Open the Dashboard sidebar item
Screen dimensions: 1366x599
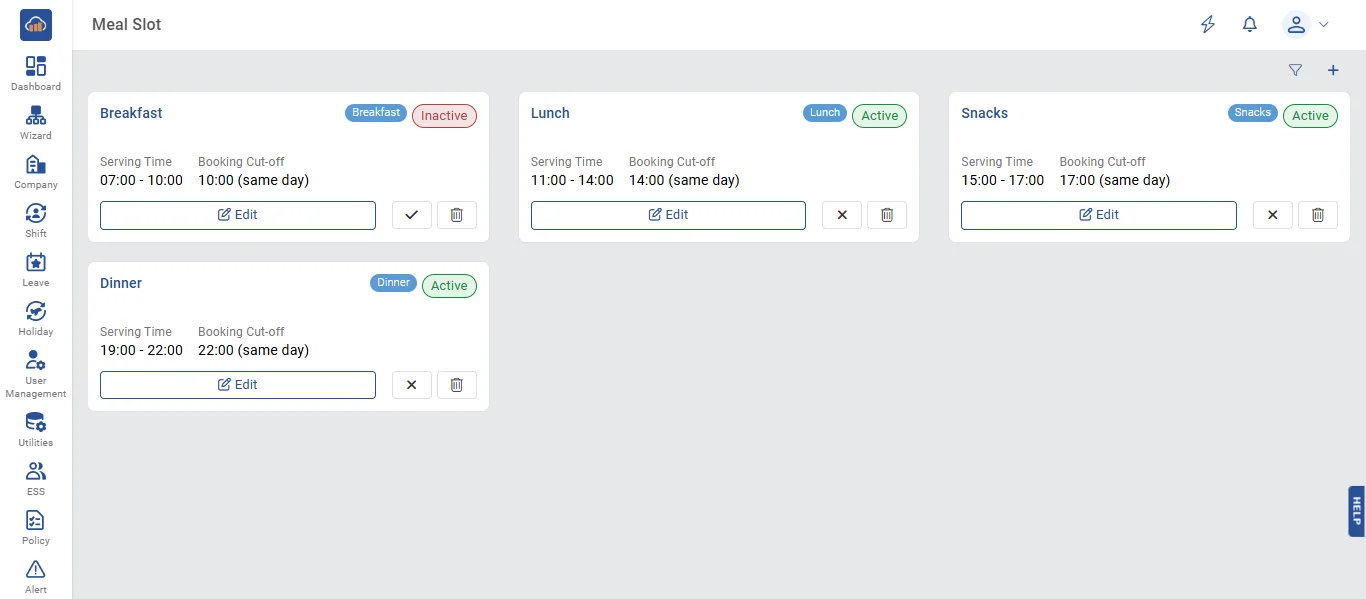(36, 74)
